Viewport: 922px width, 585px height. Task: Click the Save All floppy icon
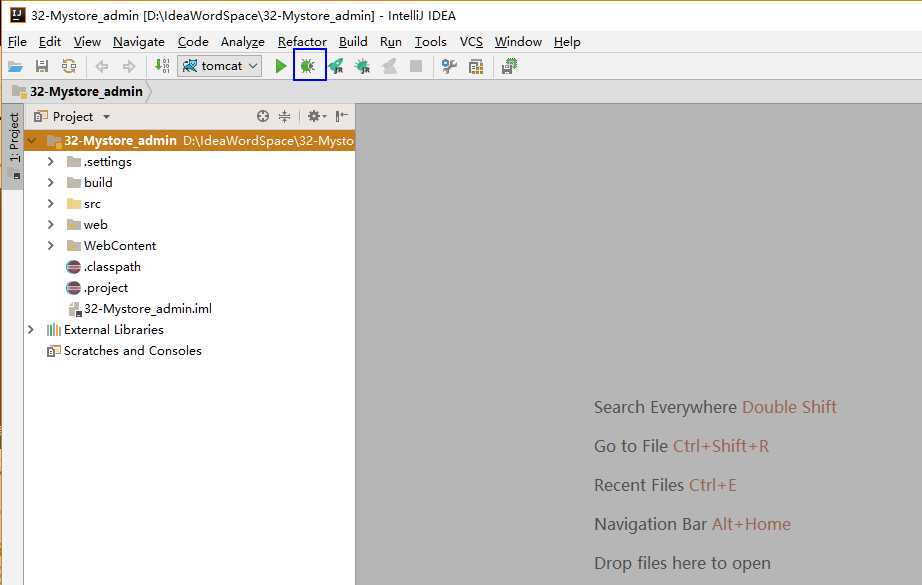pyautogui.click(x=42, y=66)
